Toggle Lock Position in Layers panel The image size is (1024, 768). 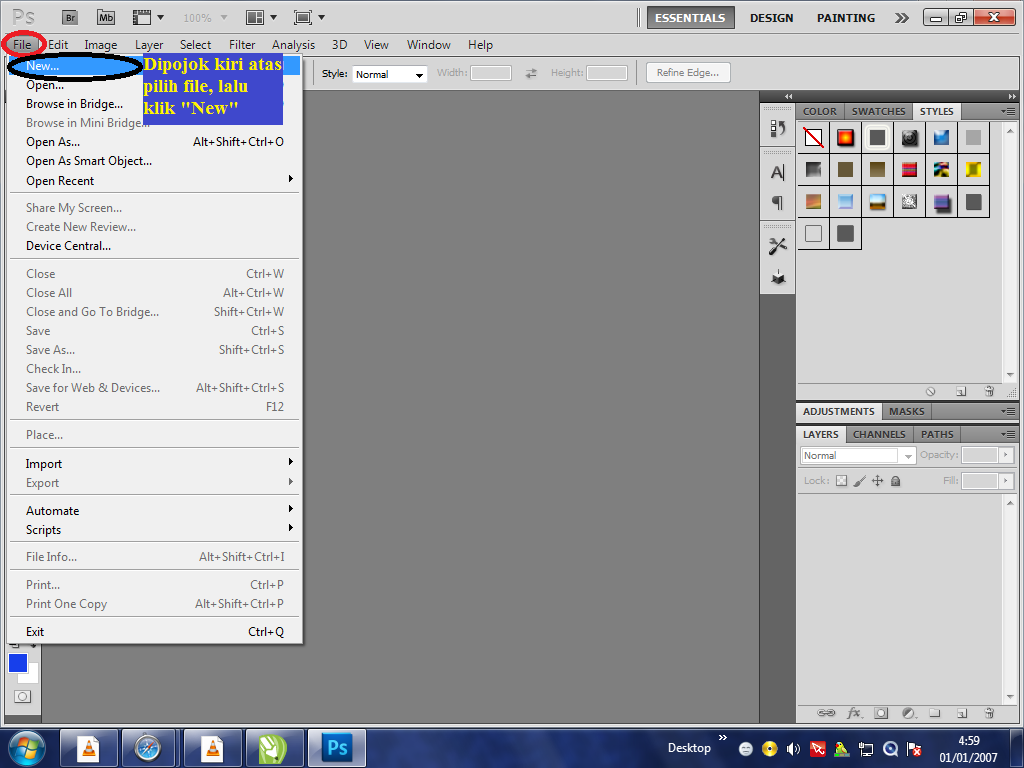click(x=878, y=481)
